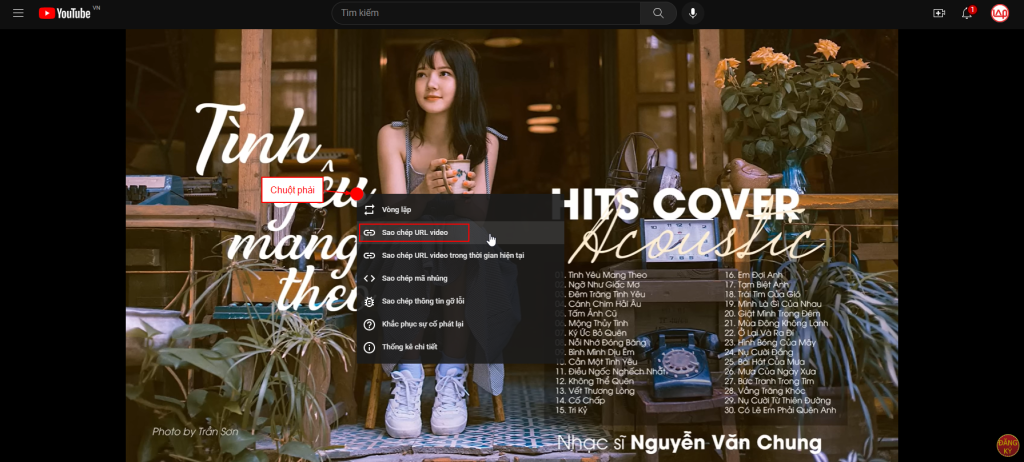Show Thống kê chi tiết
The height and width of the screenshot is (462, 1024).
coord(409,347)
